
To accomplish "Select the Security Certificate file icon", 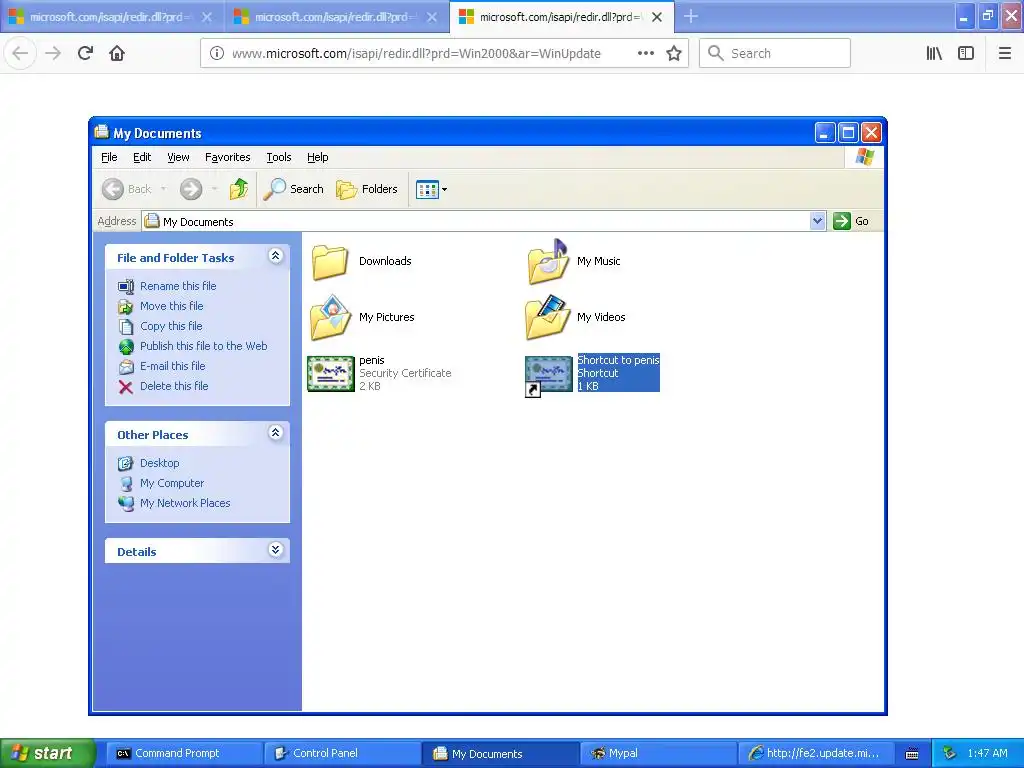I will [331, 374].
